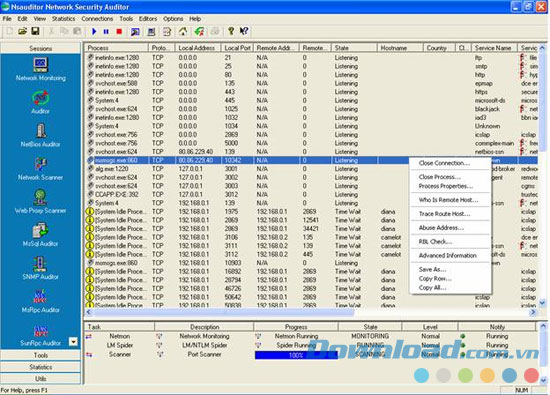The width and height of the screenshot is (550, 395).
Task: Choose Copy Row... from context menu
Action: [x=450, y=279]
